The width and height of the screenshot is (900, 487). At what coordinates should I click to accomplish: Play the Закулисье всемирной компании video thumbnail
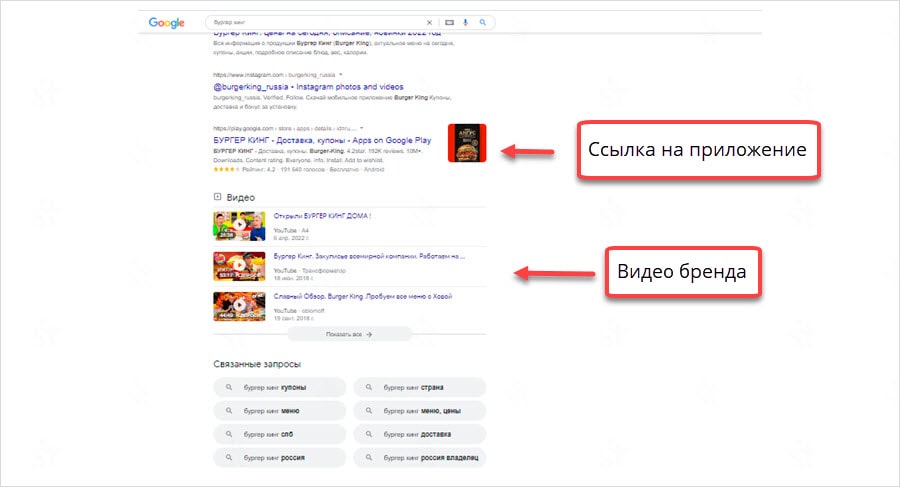(239, 266)
